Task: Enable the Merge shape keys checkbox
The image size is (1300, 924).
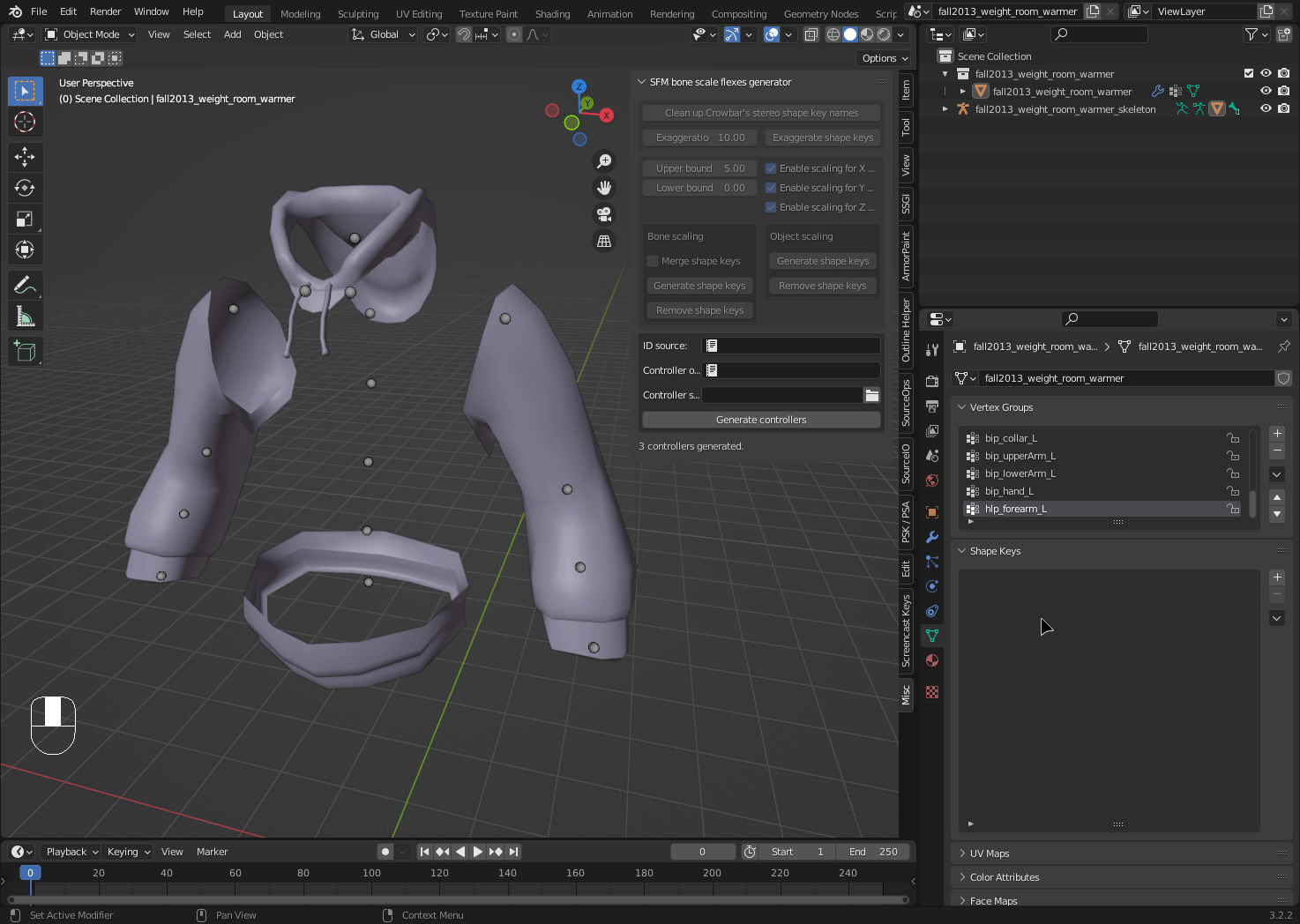Action: (x=653, y=261)
